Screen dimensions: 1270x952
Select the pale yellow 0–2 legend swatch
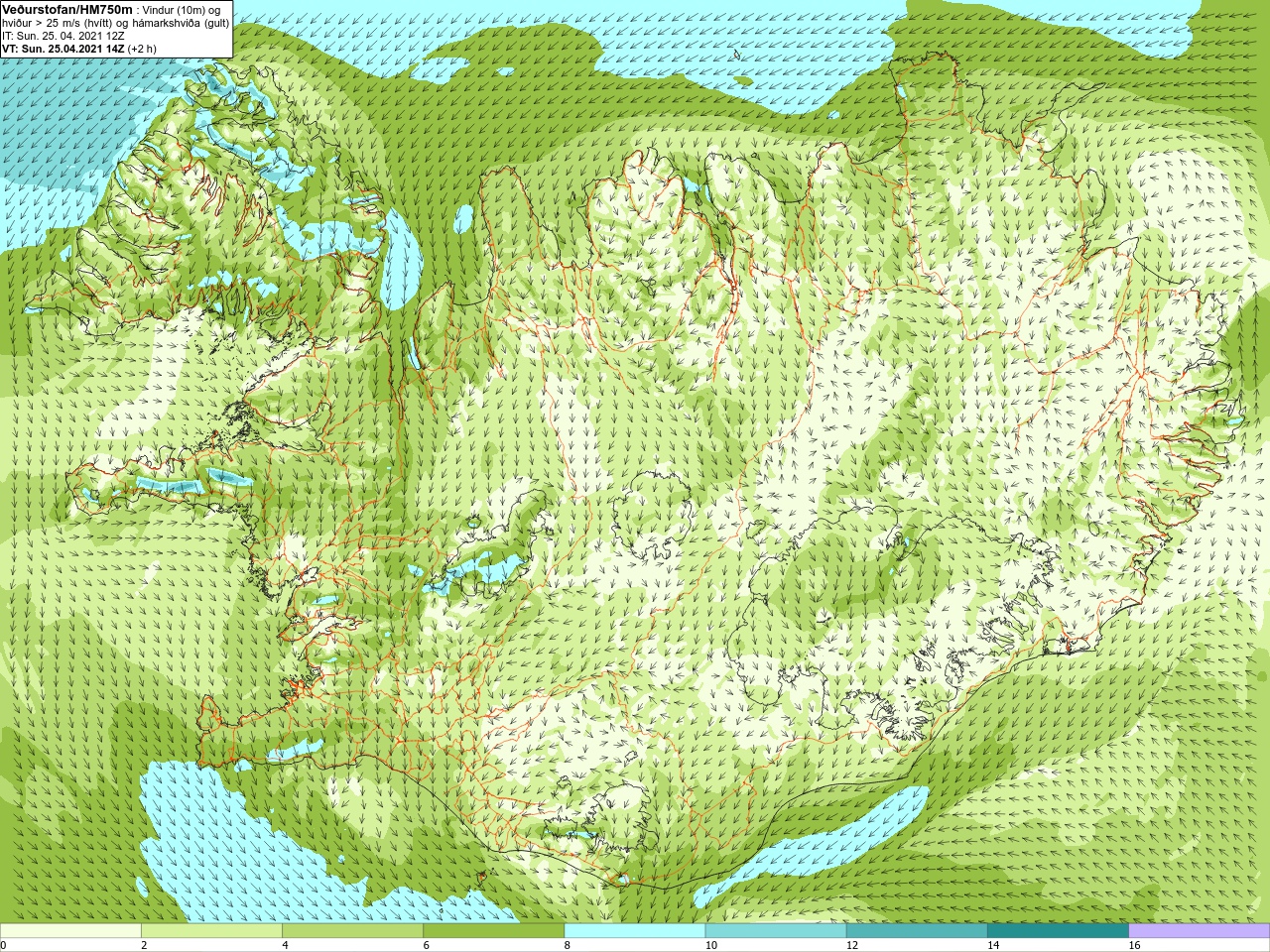(70, 931)
